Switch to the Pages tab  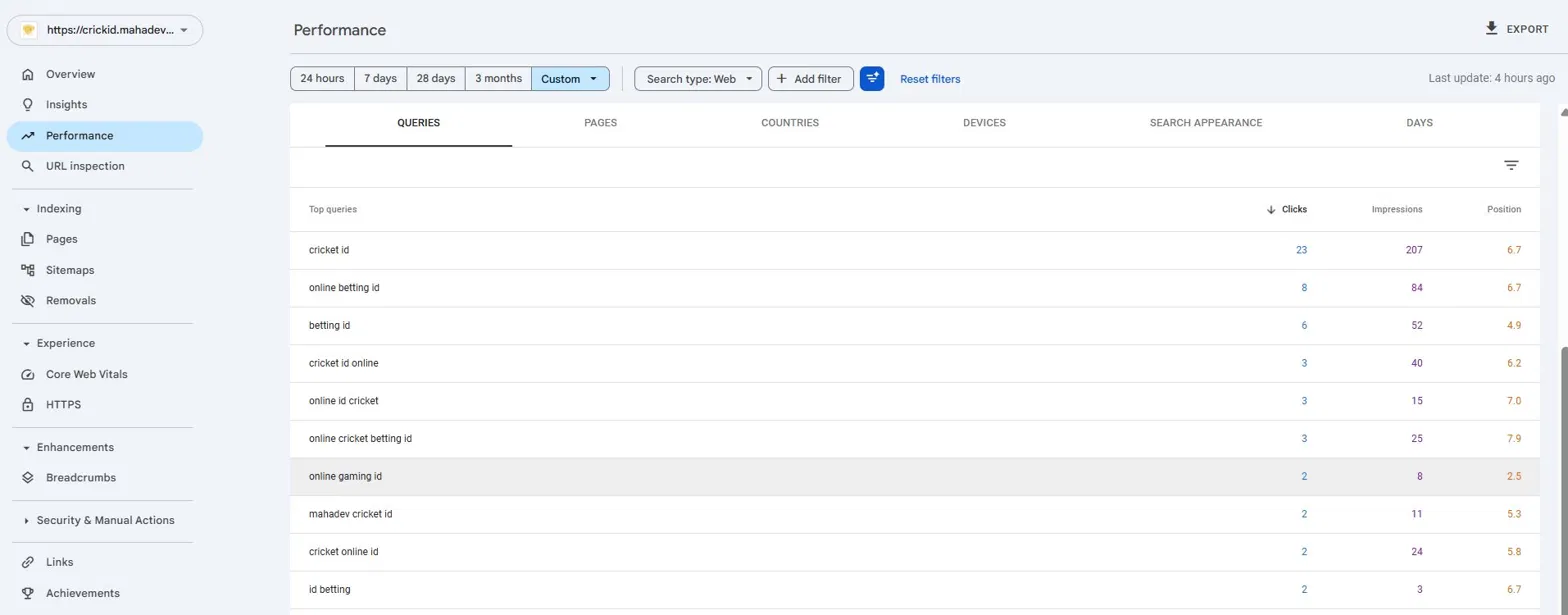(600, 123)
